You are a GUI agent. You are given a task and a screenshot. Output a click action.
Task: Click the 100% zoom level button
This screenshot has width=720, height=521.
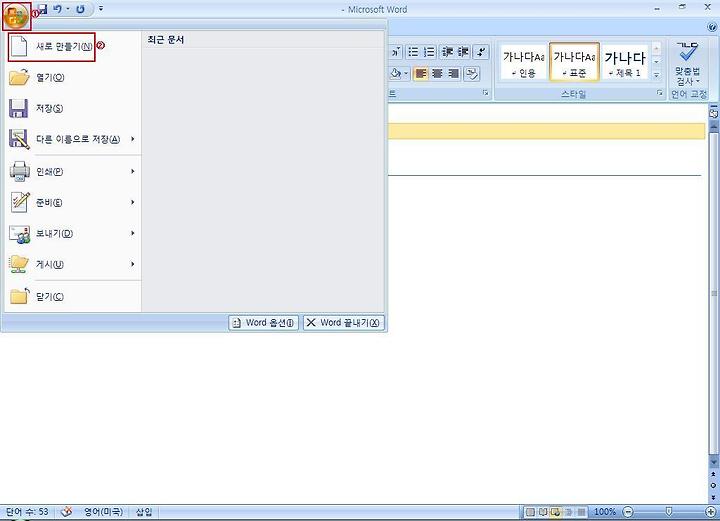(605, 512)
